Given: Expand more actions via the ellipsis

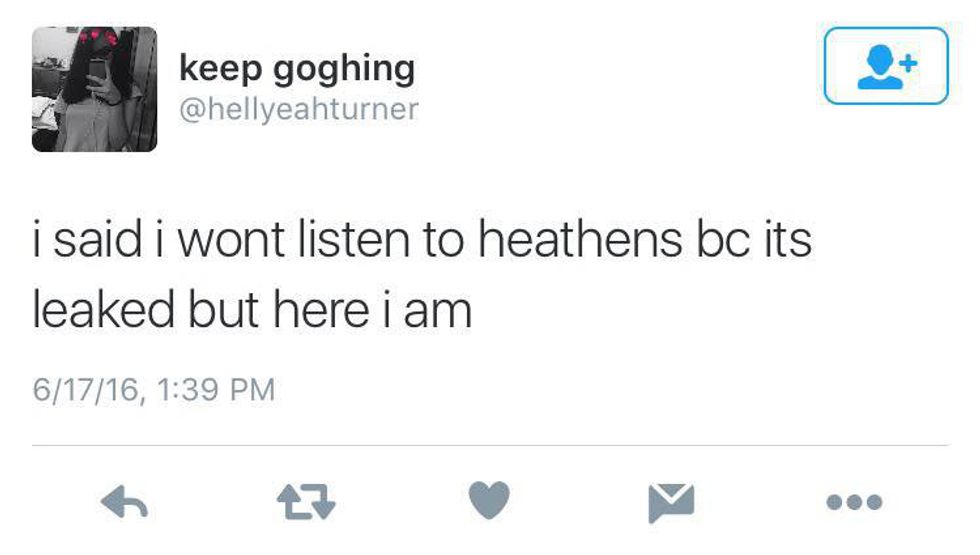Looking at the screenshot, I should click(854, 502).
